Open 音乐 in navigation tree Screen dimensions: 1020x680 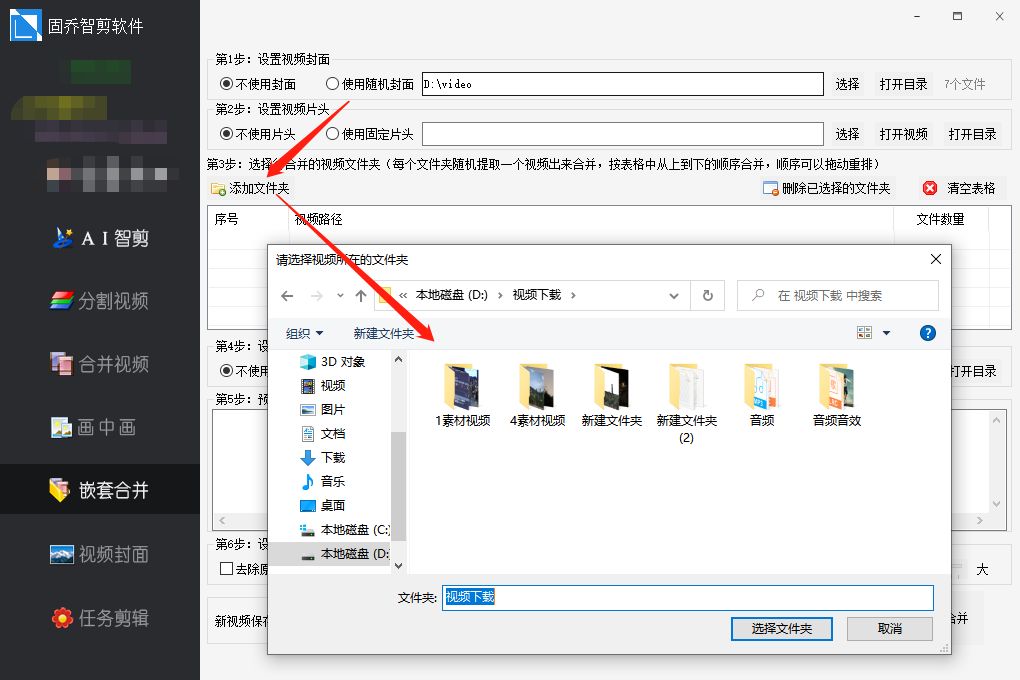(x=323, y=482)
